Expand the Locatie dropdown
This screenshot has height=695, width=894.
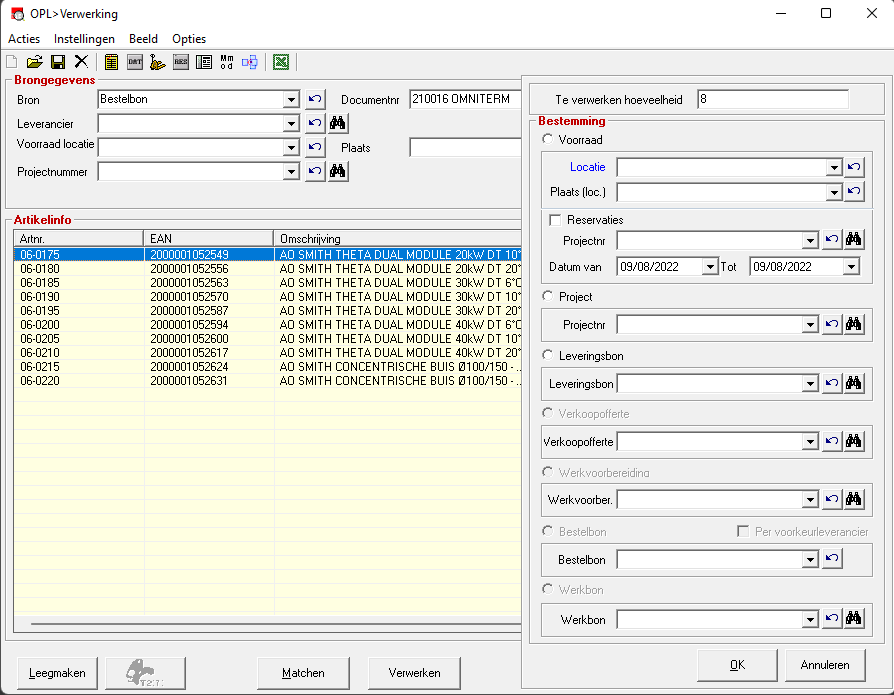(834, 168)
